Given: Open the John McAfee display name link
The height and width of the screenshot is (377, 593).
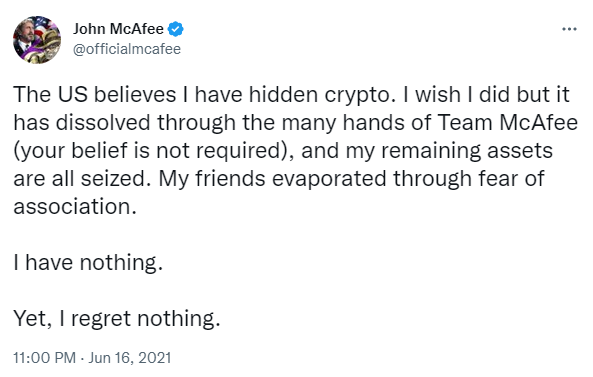Looking at the screenshot, I should (x=118, y=29).
